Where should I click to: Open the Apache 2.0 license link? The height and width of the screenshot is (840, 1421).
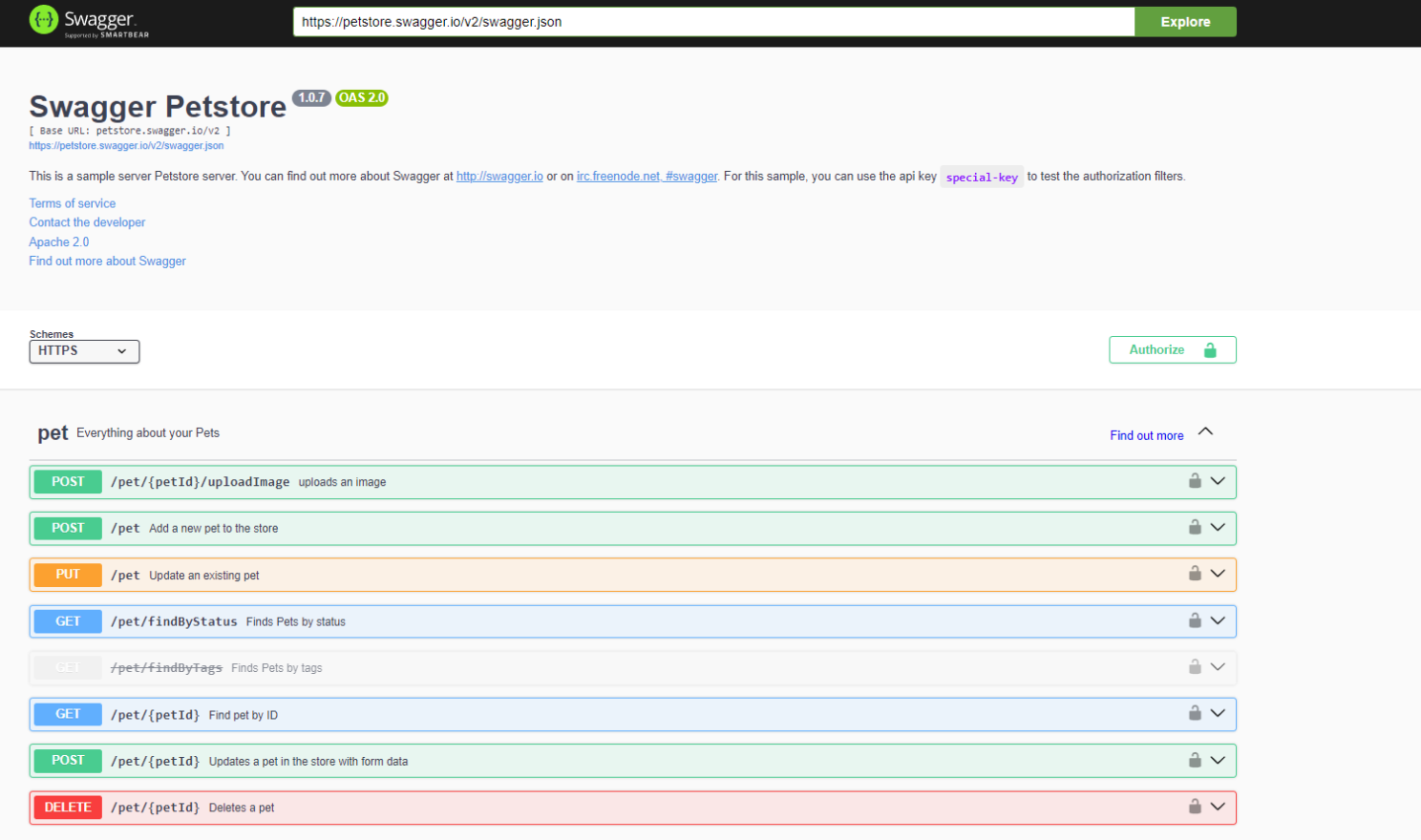pos(58,242)
